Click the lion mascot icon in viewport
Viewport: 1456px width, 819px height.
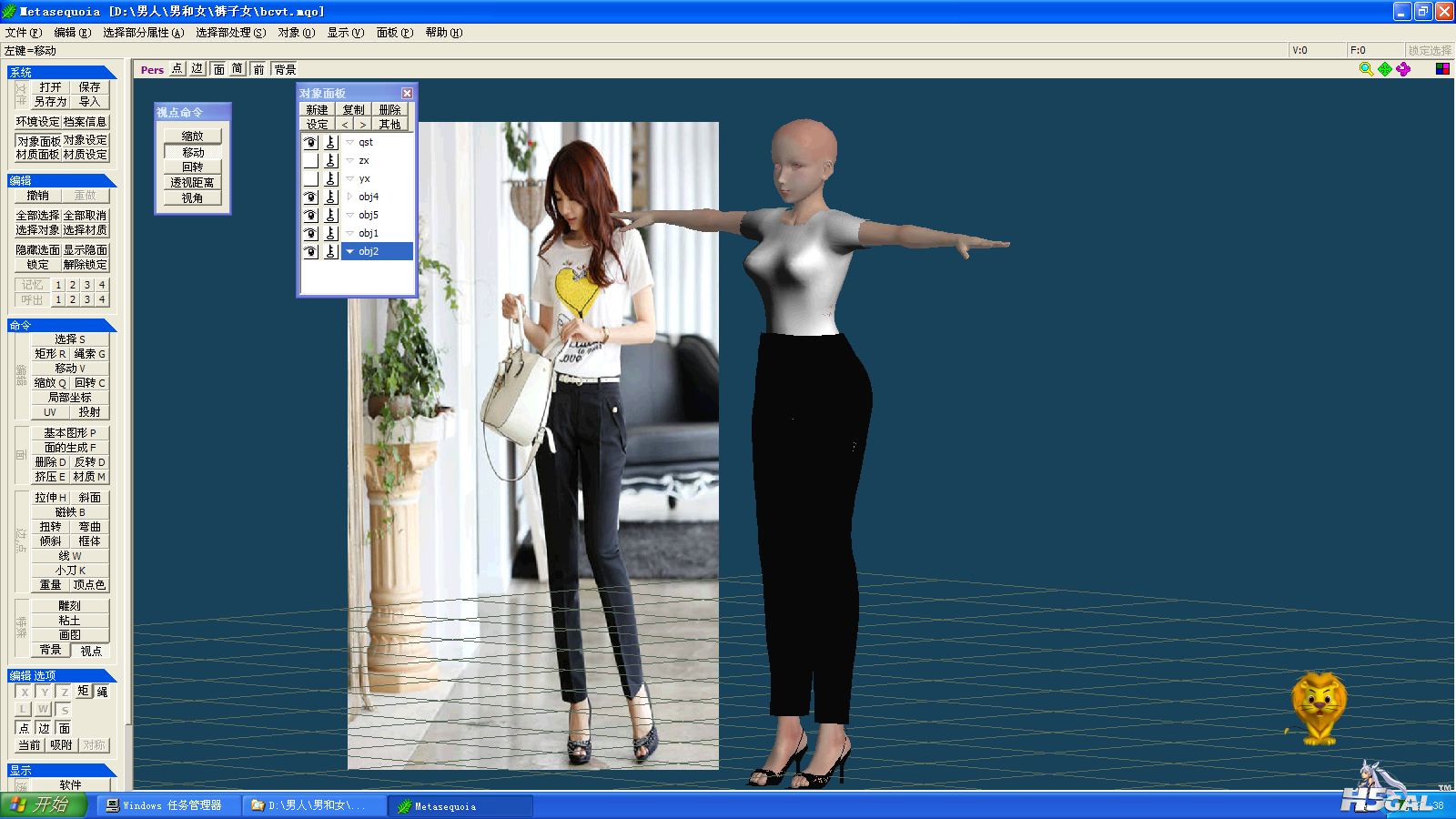point(1319,708)
